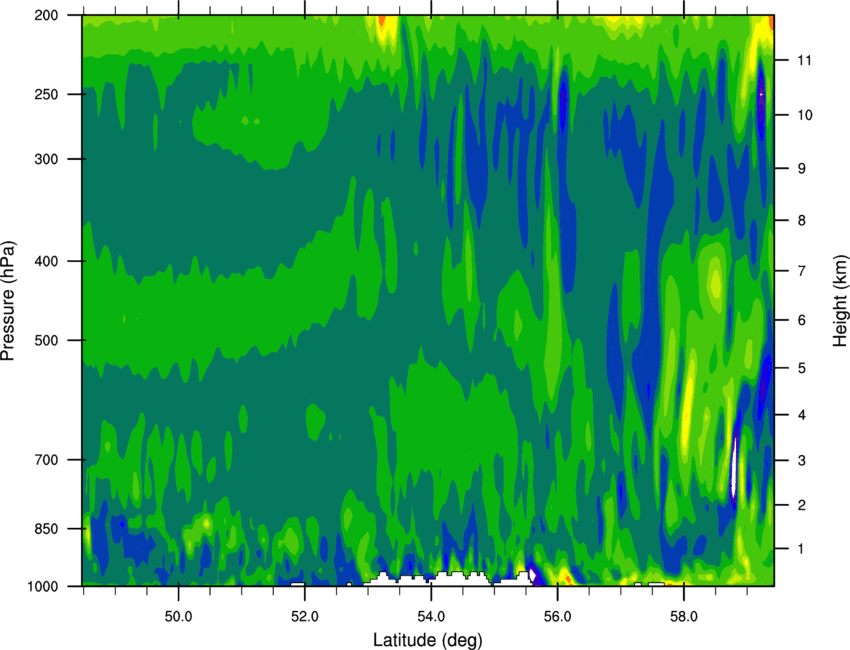
Task: Select the 1000 pressure tick label
Action: (x=42, y=587)
